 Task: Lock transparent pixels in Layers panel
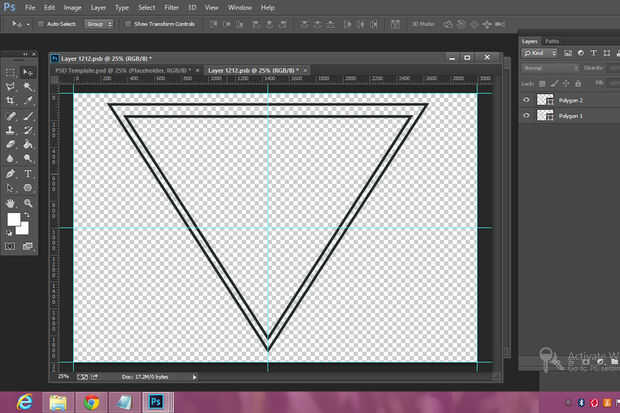(x=542, y=83)
